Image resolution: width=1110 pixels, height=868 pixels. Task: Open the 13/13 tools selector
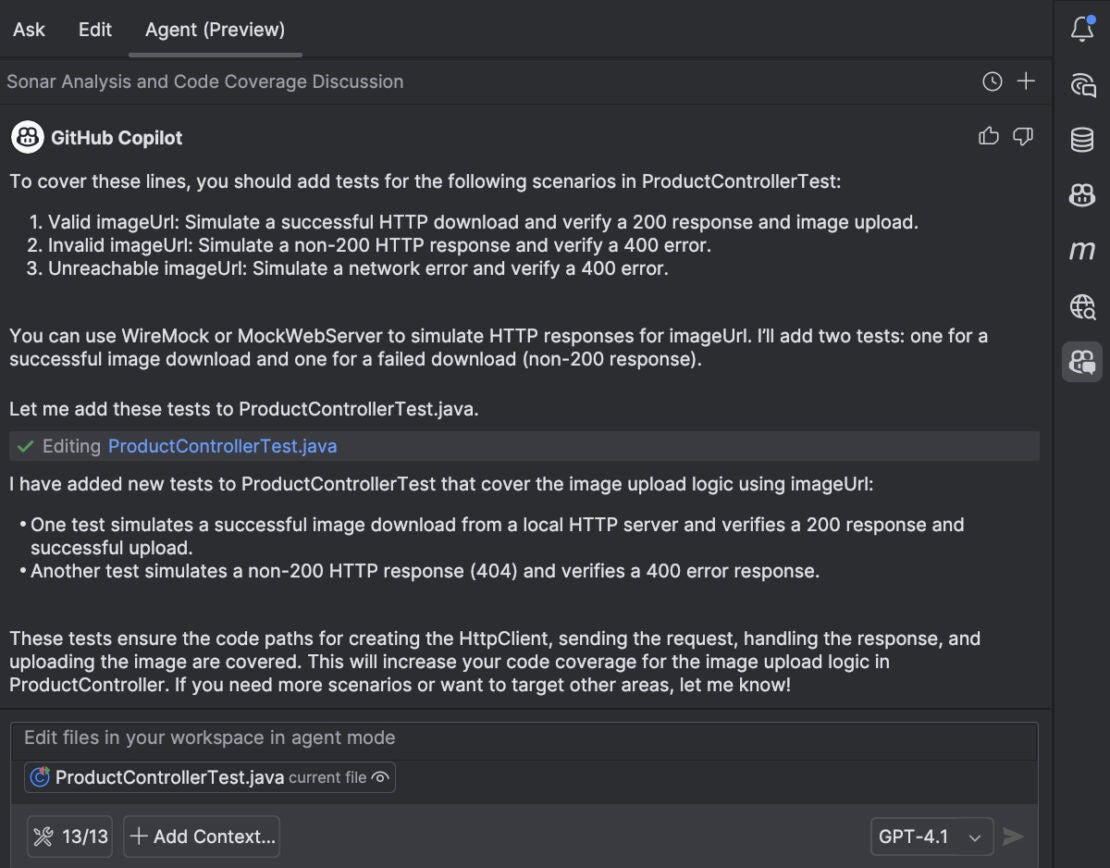tap(69, 837)
